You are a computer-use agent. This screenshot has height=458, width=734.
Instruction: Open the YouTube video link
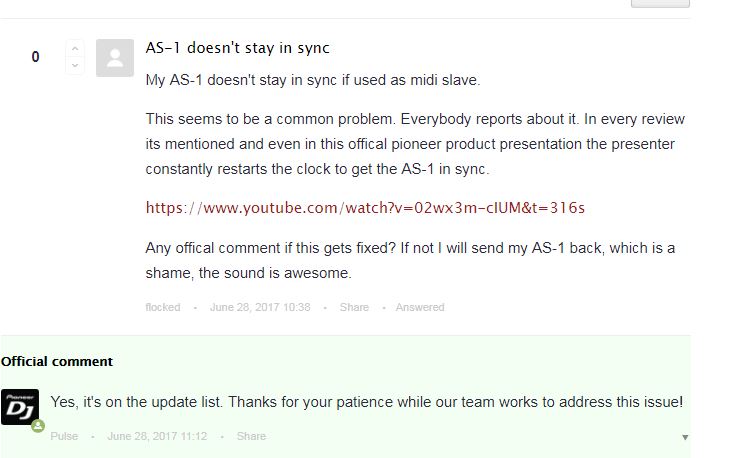[x=365, y=208]
